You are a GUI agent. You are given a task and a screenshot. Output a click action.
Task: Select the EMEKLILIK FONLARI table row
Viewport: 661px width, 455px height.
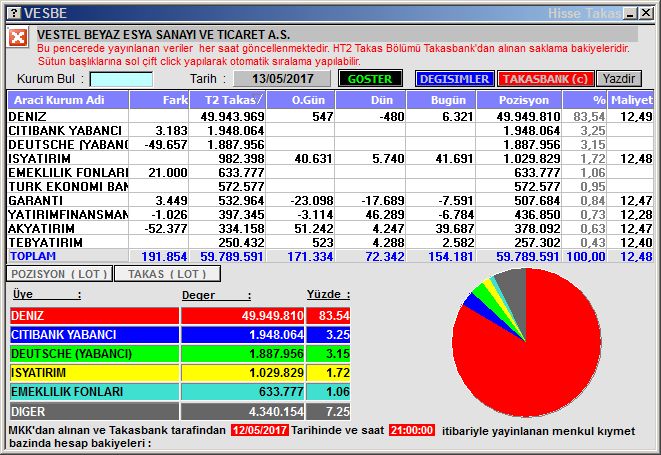[330, 172]
